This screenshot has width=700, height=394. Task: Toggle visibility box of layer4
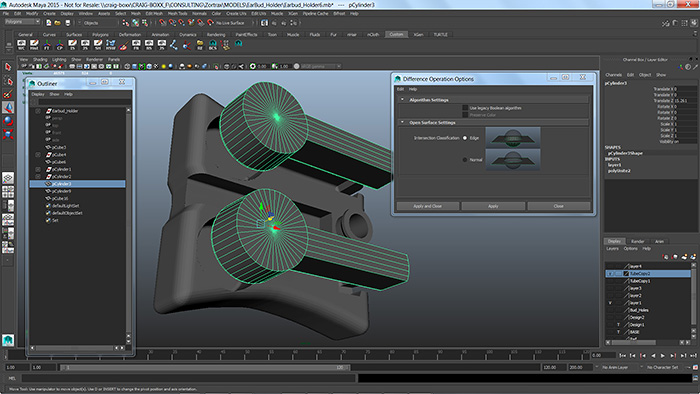pos(610,266)
